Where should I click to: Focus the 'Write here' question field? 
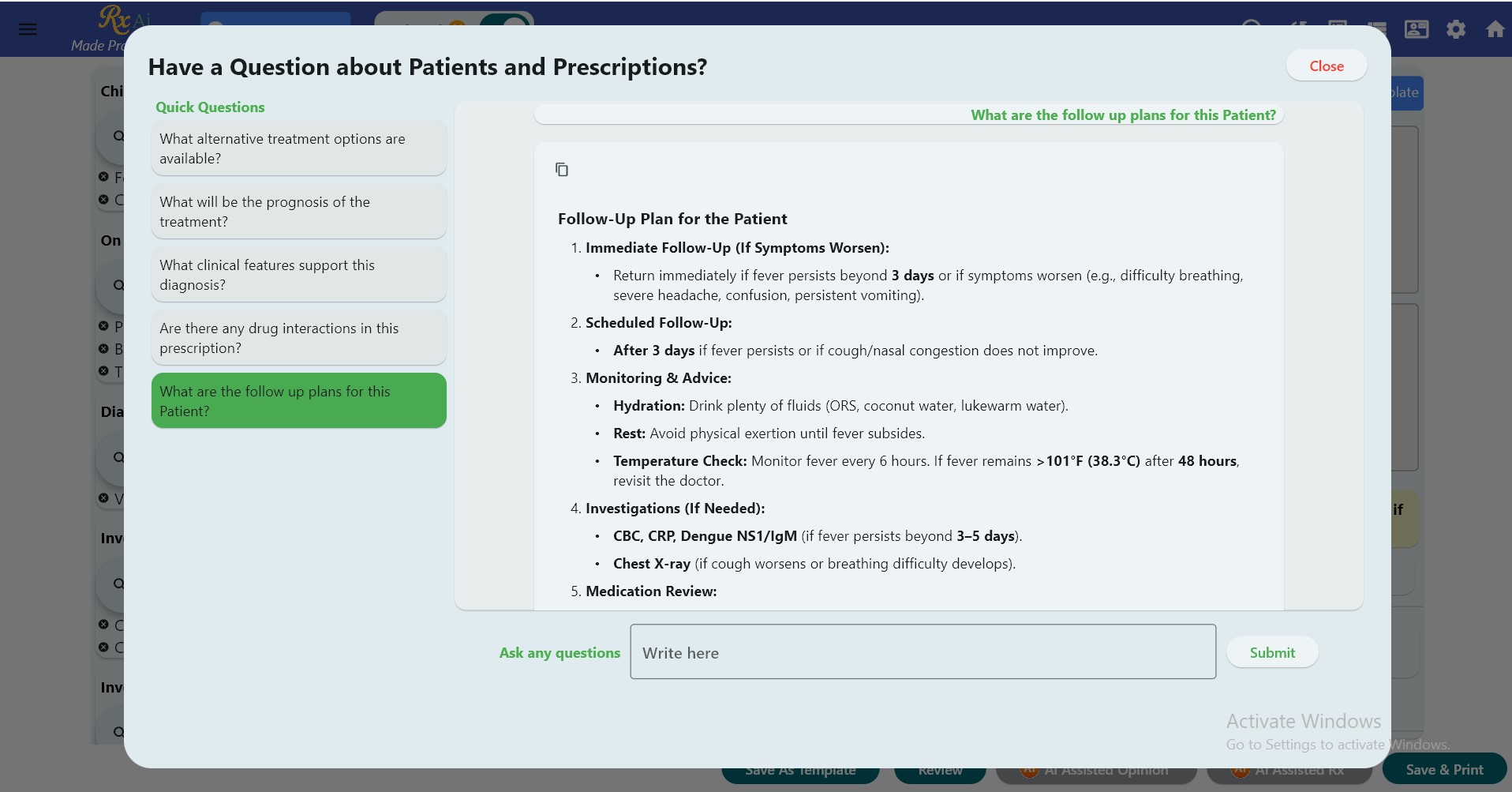coord(922,652)
